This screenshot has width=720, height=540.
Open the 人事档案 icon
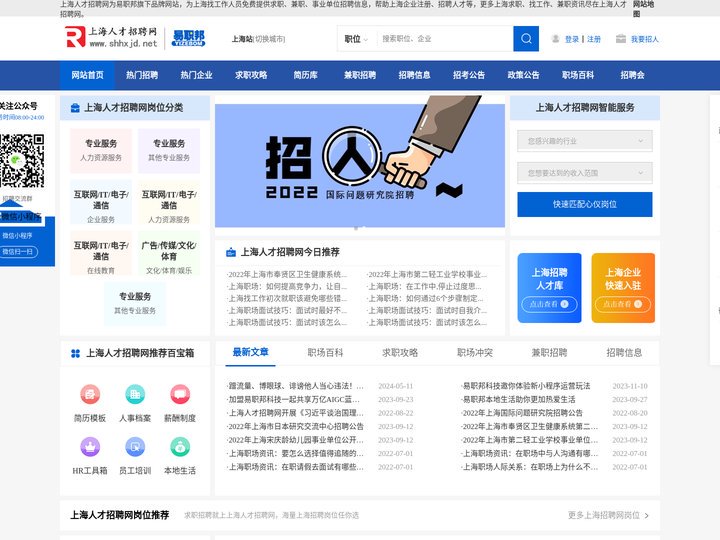click(x=135, y=394)
